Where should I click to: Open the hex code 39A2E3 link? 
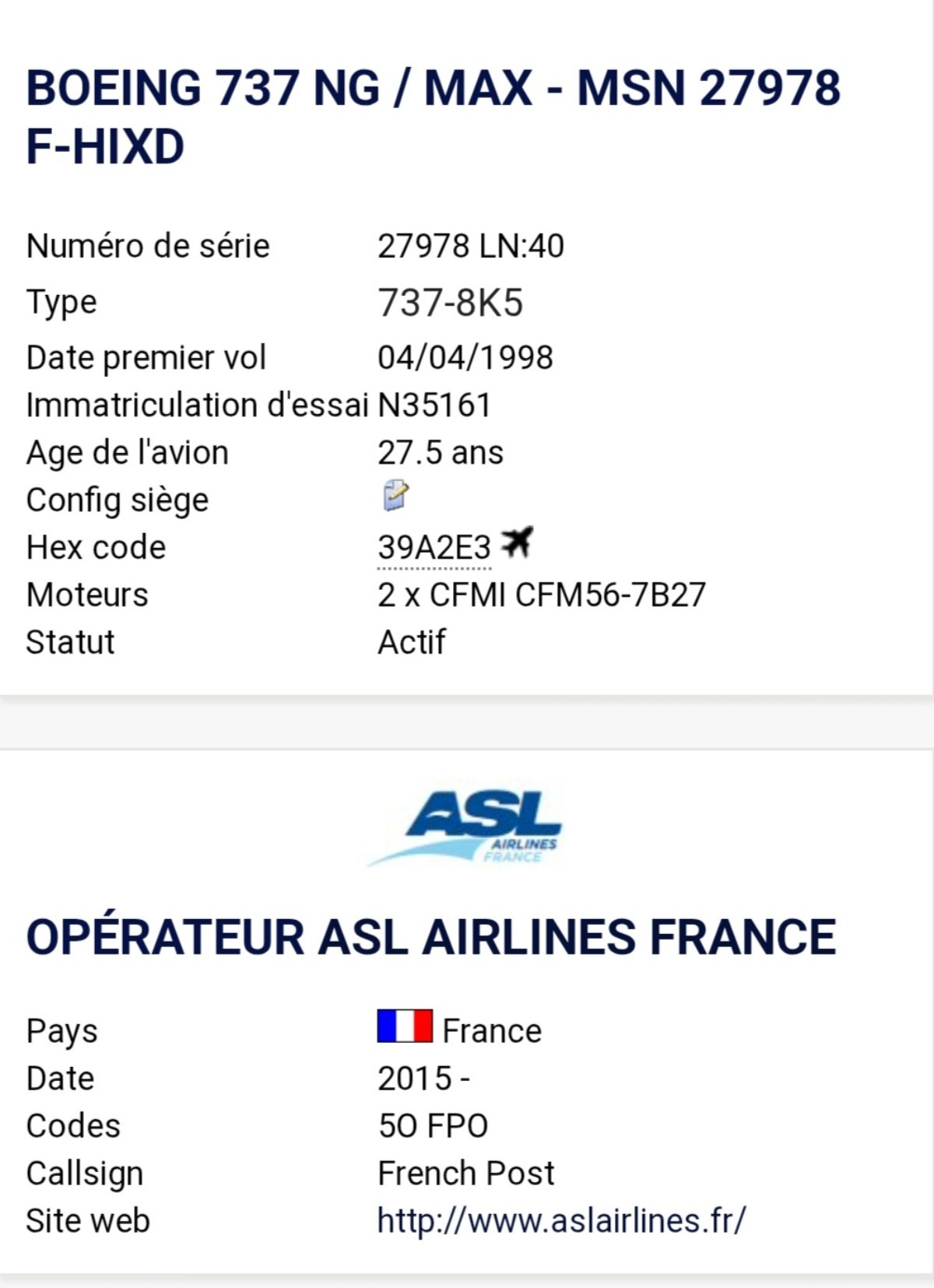point(434,548)
